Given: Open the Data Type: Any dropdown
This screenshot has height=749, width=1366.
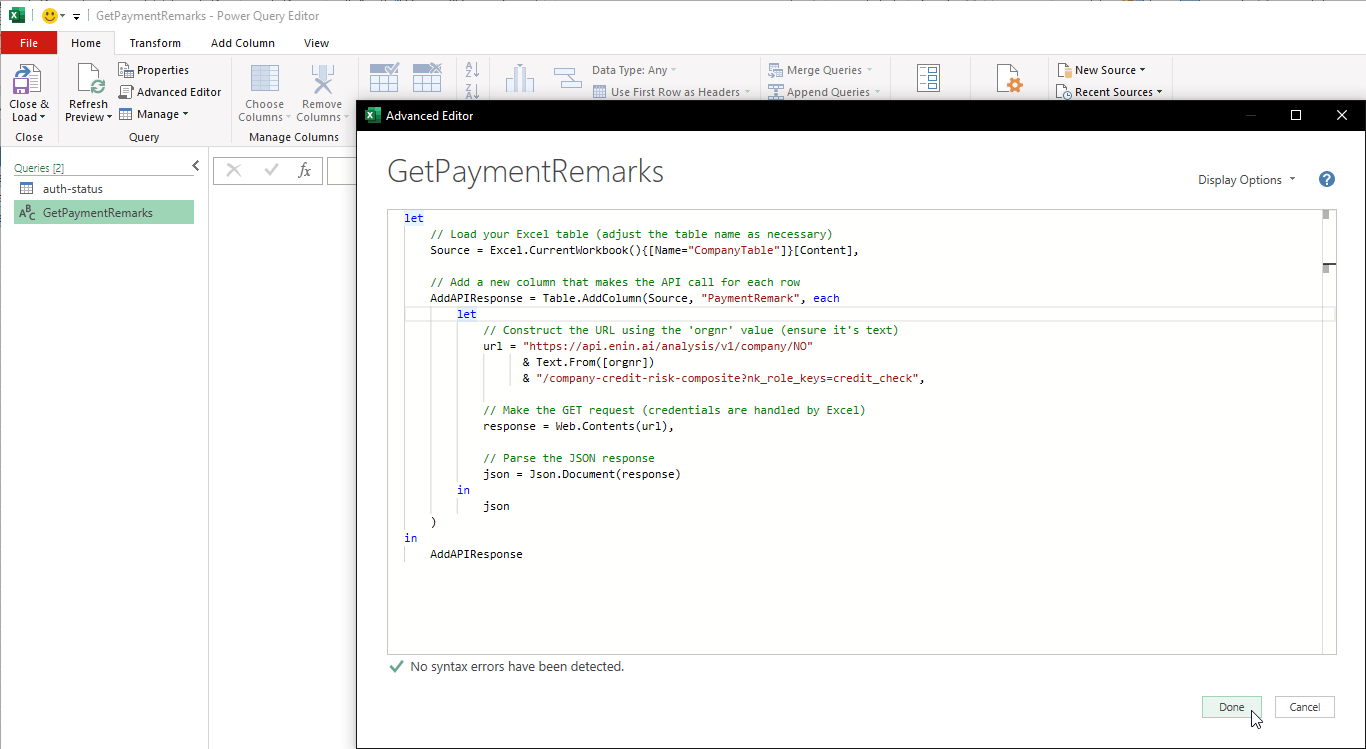Looking at the screenshot, I should point(634,70).
